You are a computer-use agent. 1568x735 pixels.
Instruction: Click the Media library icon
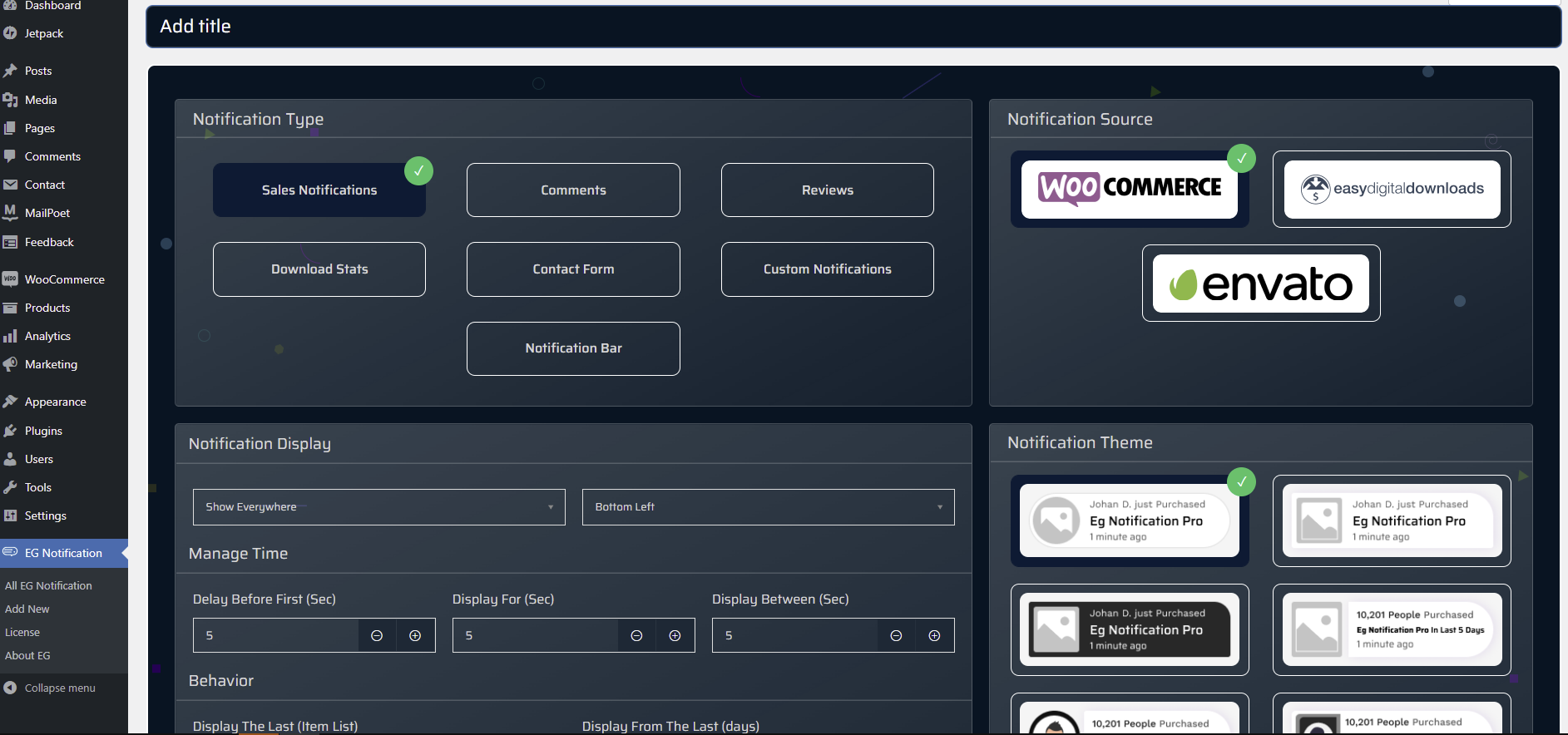tap(10, 100)
